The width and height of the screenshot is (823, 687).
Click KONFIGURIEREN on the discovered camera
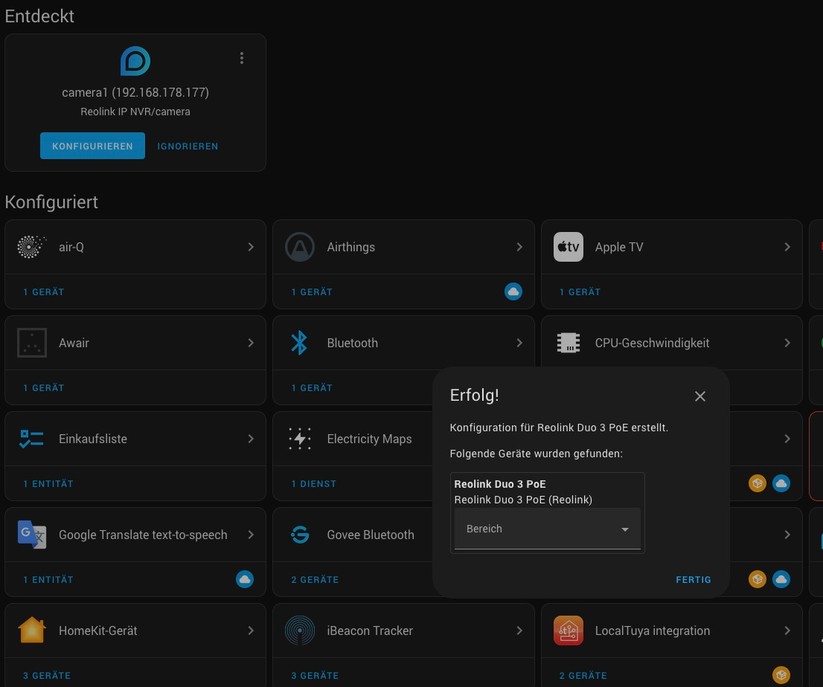pyautogui.click(x=92, y=145)
